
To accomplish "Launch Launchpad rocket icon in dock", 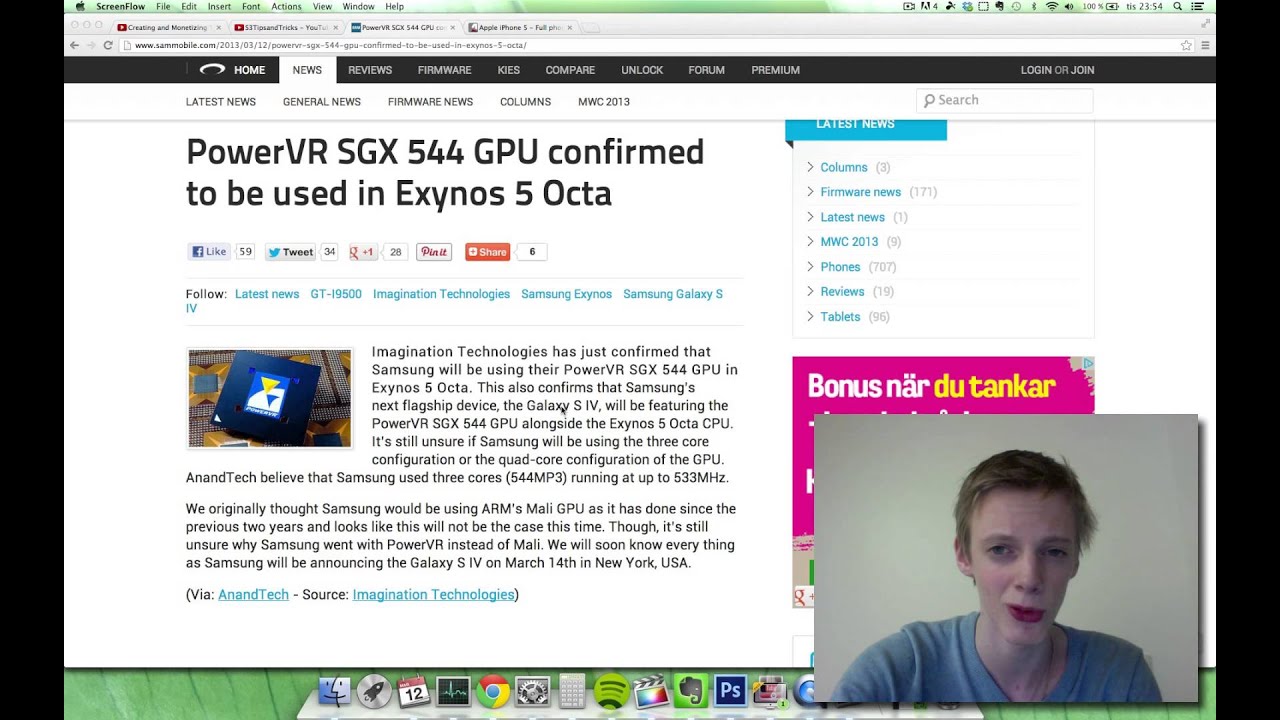I will tap(374, 691).
